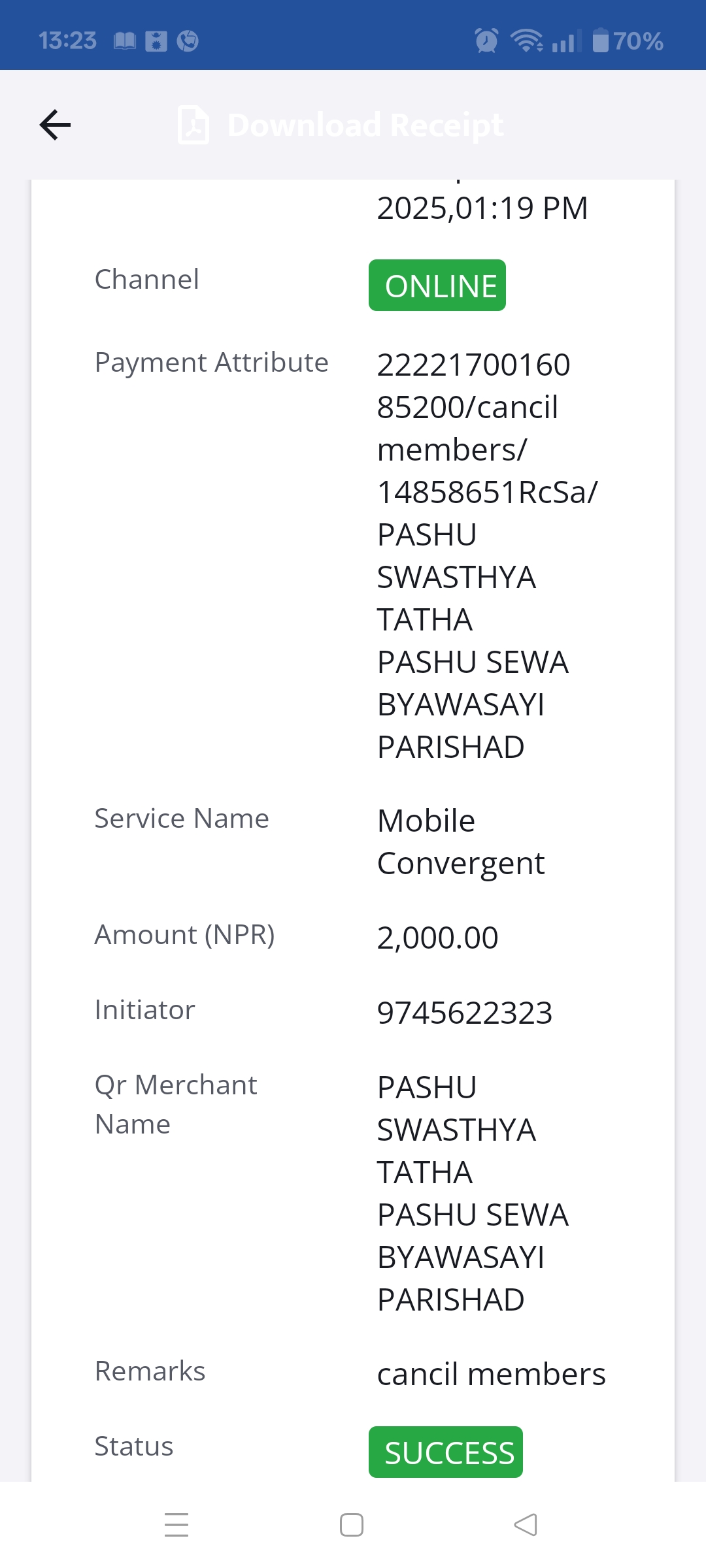Viewport: 706px width, 1568px height.
Task: Tap the Payment Attribute label
Action: click(x=212, y=363)
